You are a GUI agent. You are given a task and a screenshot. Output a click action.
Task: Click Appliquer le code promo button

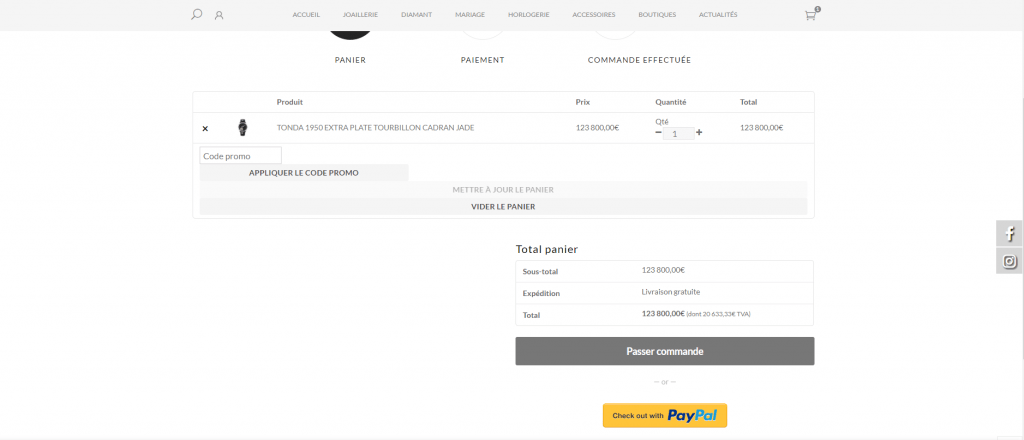pyautogui.click(x=304, y=173)
